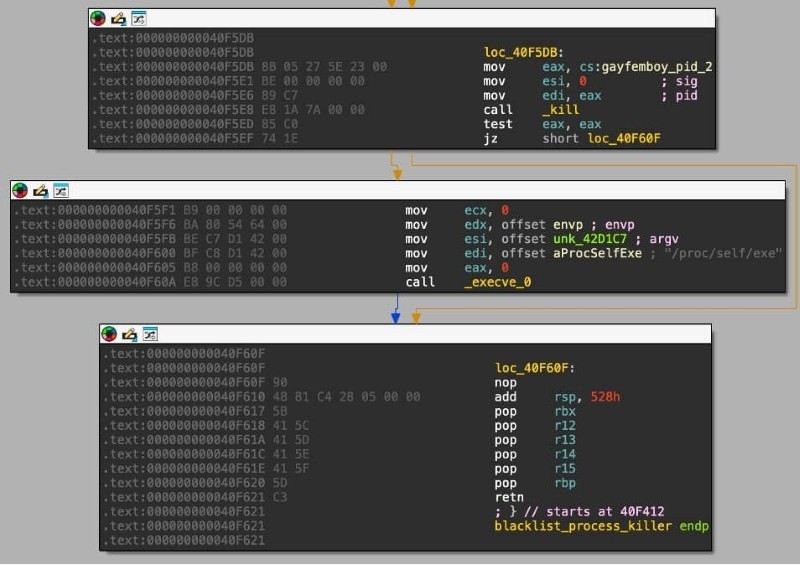Click address 40F5E1 with bytes BE 00
Screen dimensions: 800x565
(228, 81)
